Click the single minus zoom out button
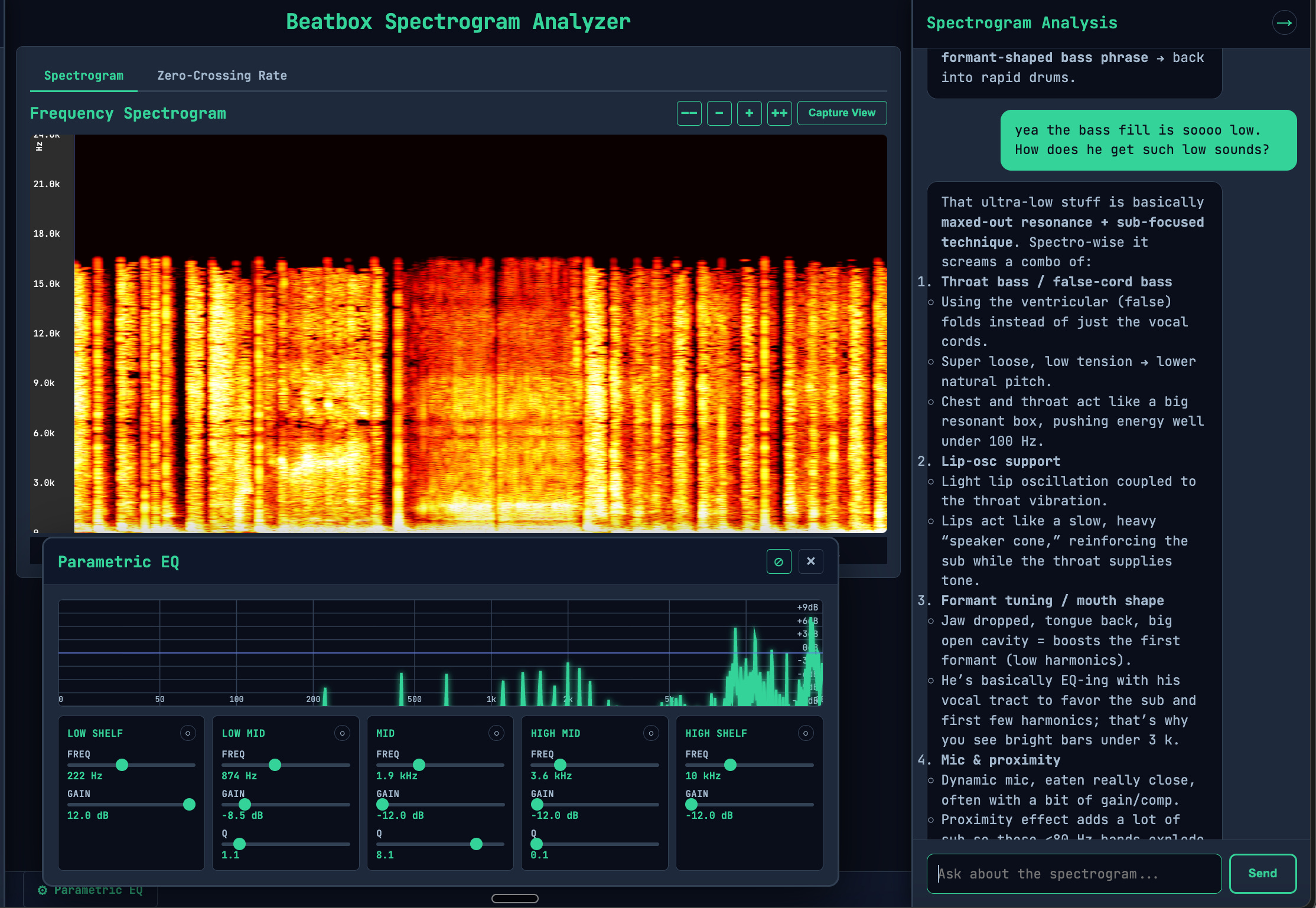1316x908 pixels. (x=719, y=113)
